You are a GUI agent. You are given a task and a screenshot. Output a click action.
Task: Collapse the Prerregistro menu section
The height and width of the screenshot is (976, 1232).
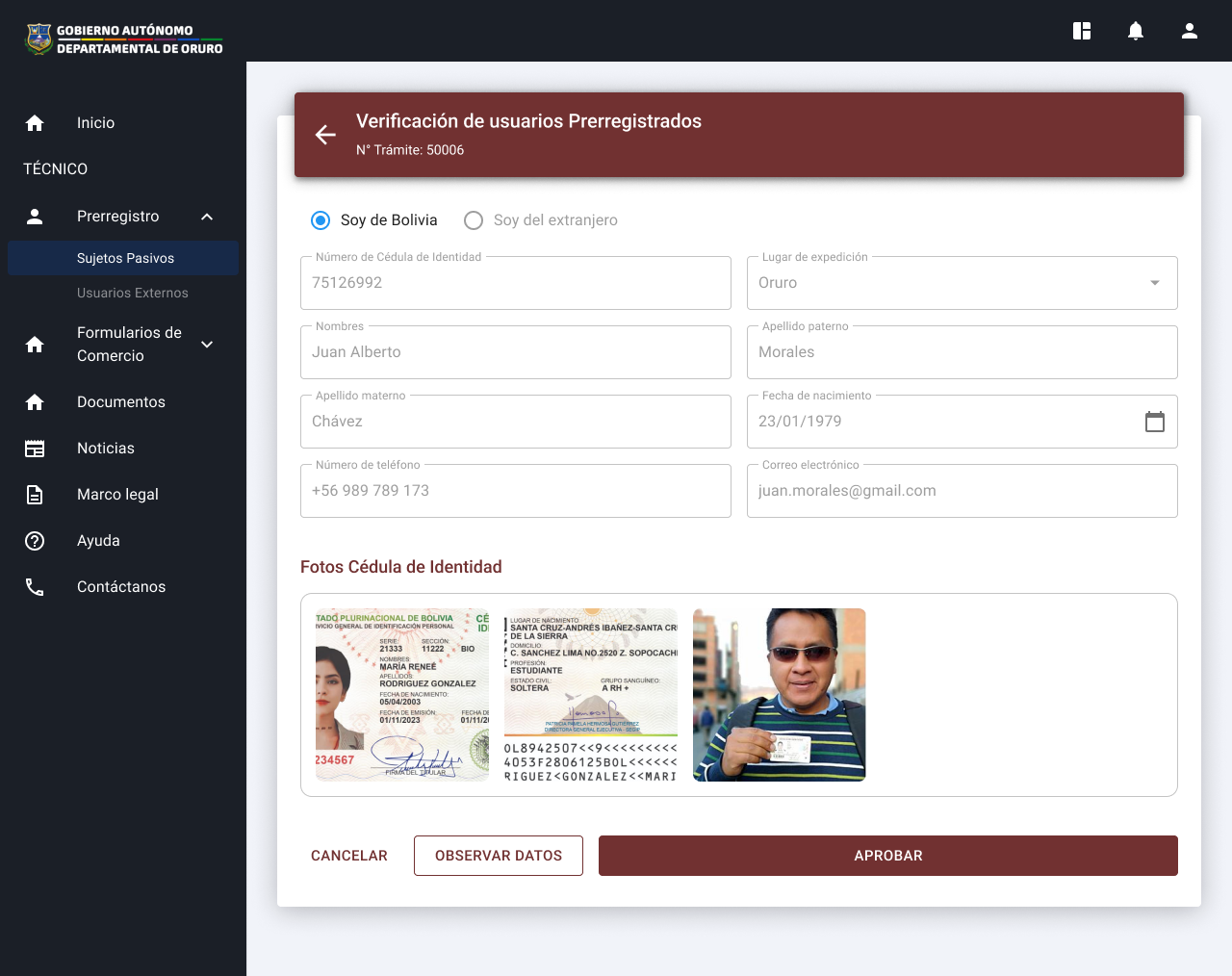click(207, 217)
